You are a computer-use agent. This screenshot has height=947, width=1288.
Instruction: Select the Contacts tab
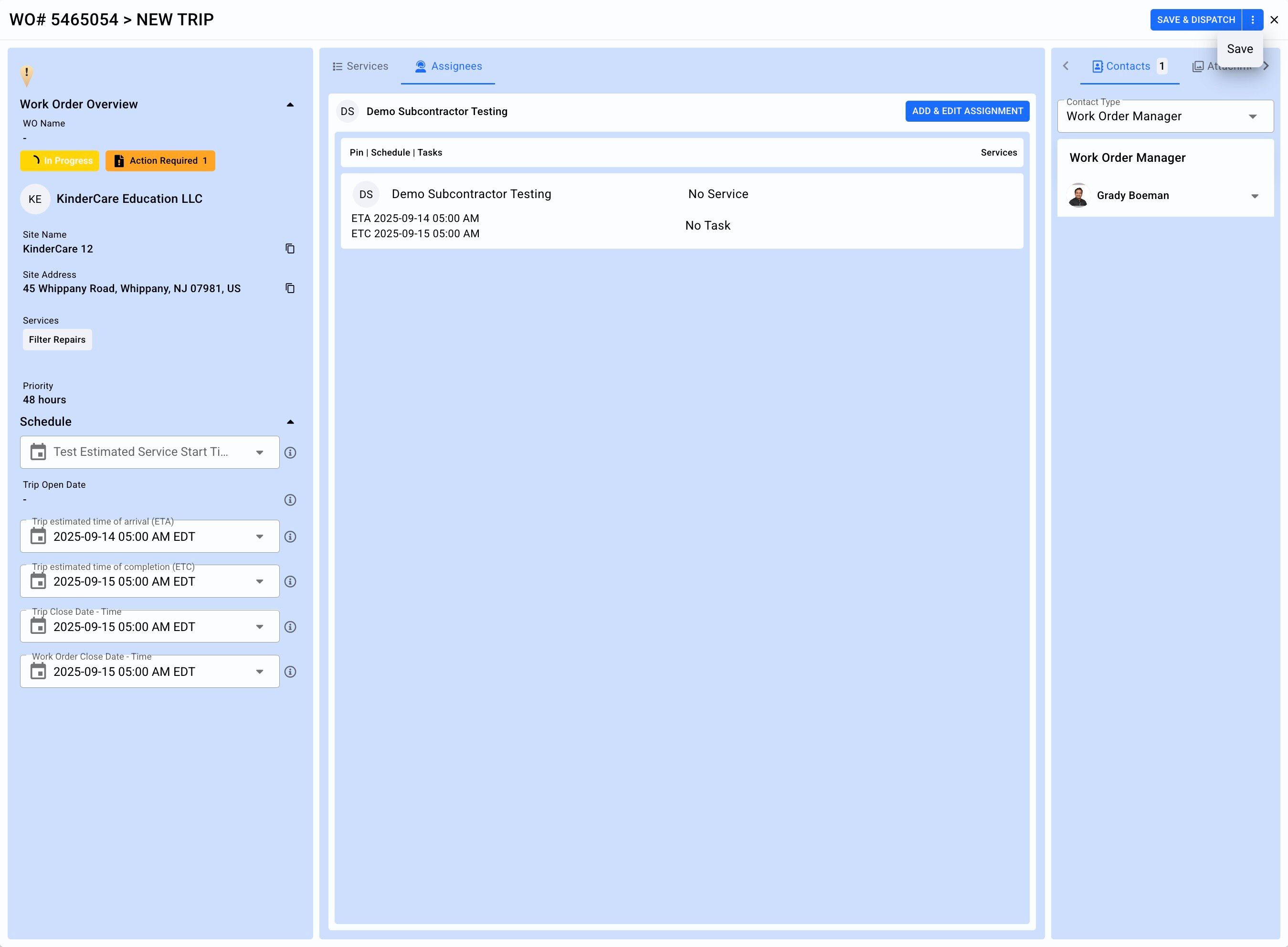click(1128, 66)
